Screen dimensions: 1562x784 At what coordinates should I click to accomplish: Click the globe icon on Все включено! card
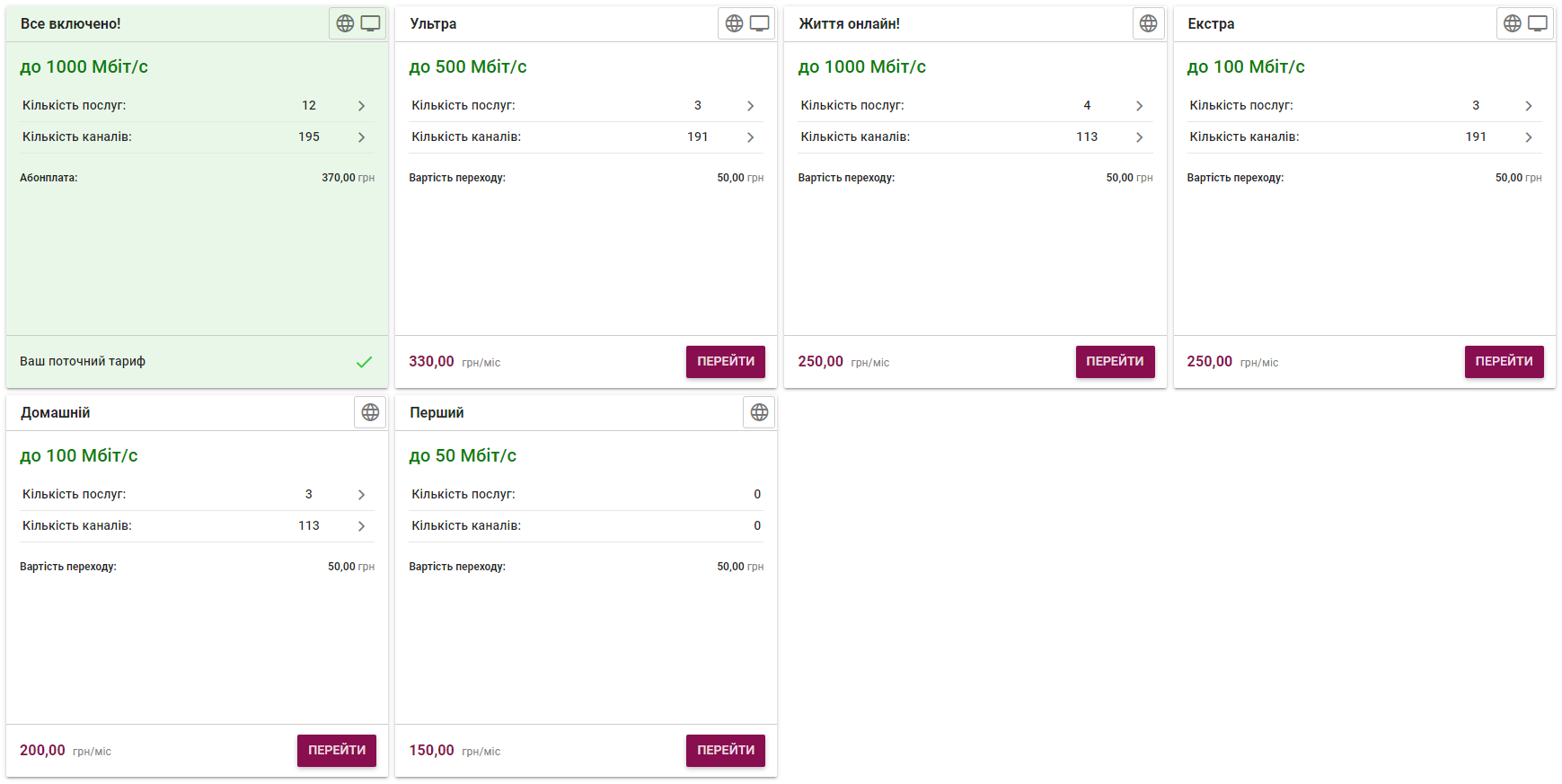(345, 23)
